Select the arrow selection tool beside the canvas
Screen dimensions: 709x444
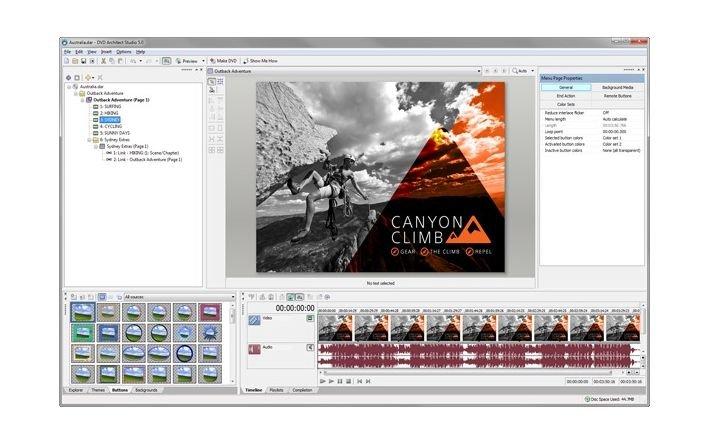[212, 82]
